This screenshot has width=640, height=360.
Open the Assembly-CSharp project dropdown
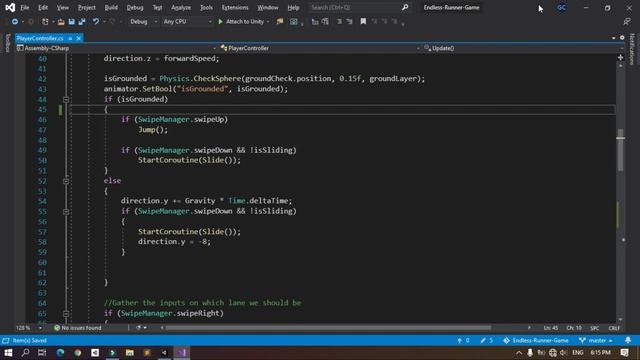[116, 48]
